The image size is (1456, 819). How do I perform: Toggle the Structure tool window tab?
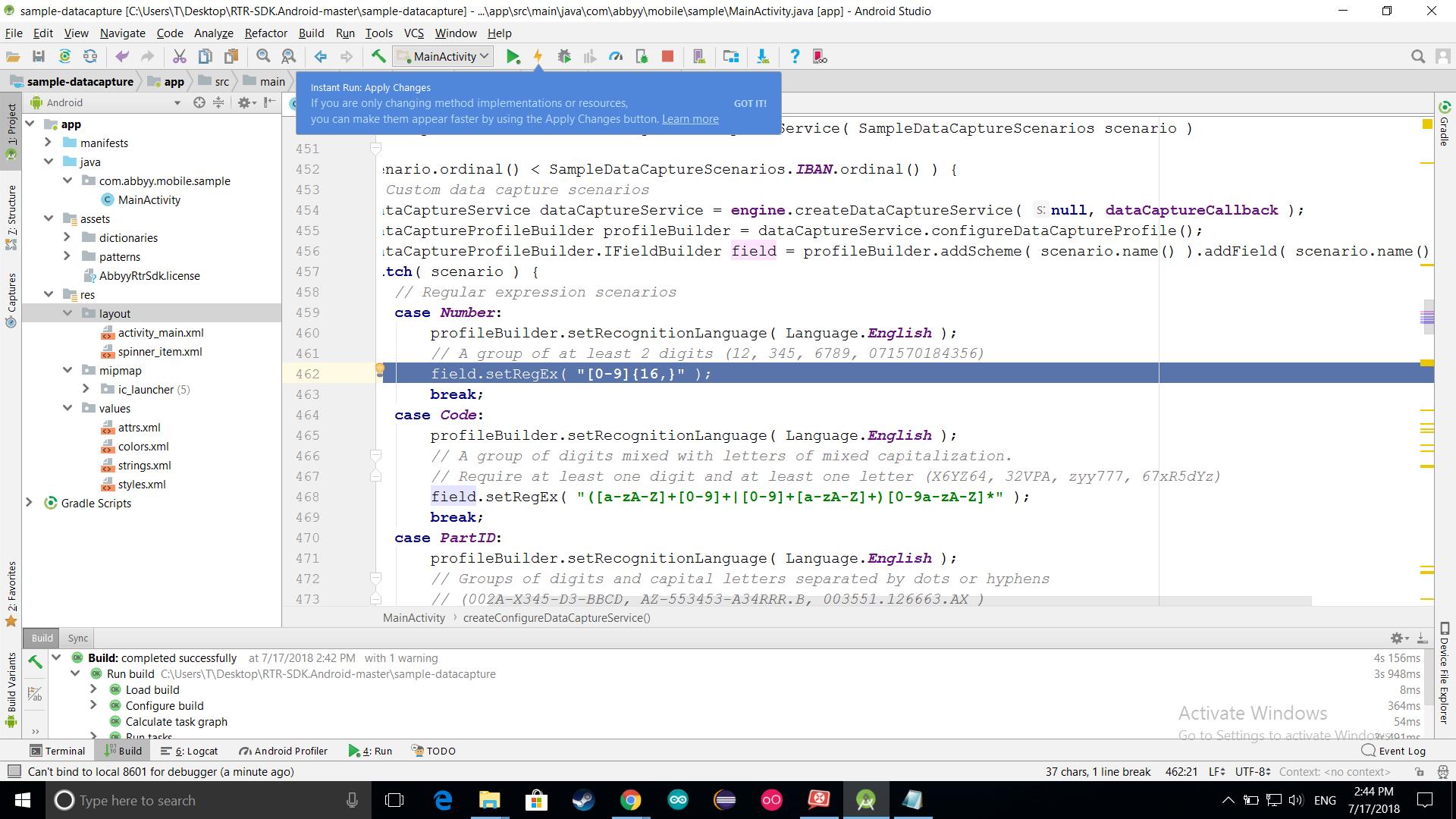pyautogui.click(x=11, y=218)
